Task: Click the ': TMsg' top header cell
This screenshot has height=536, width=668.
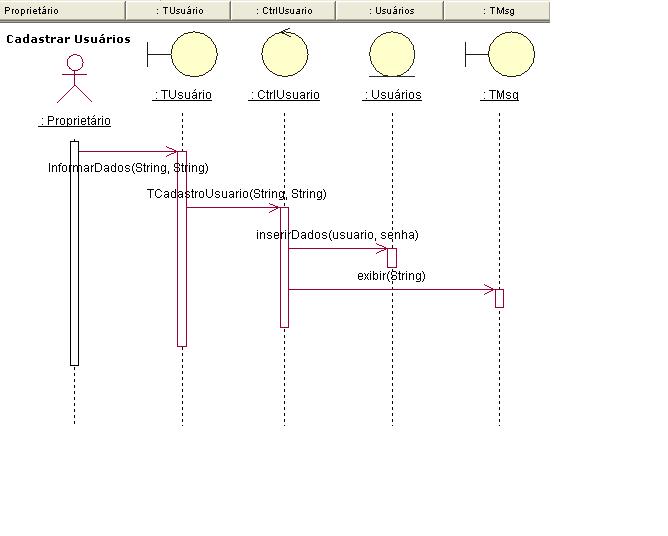Action: [496, 11]
